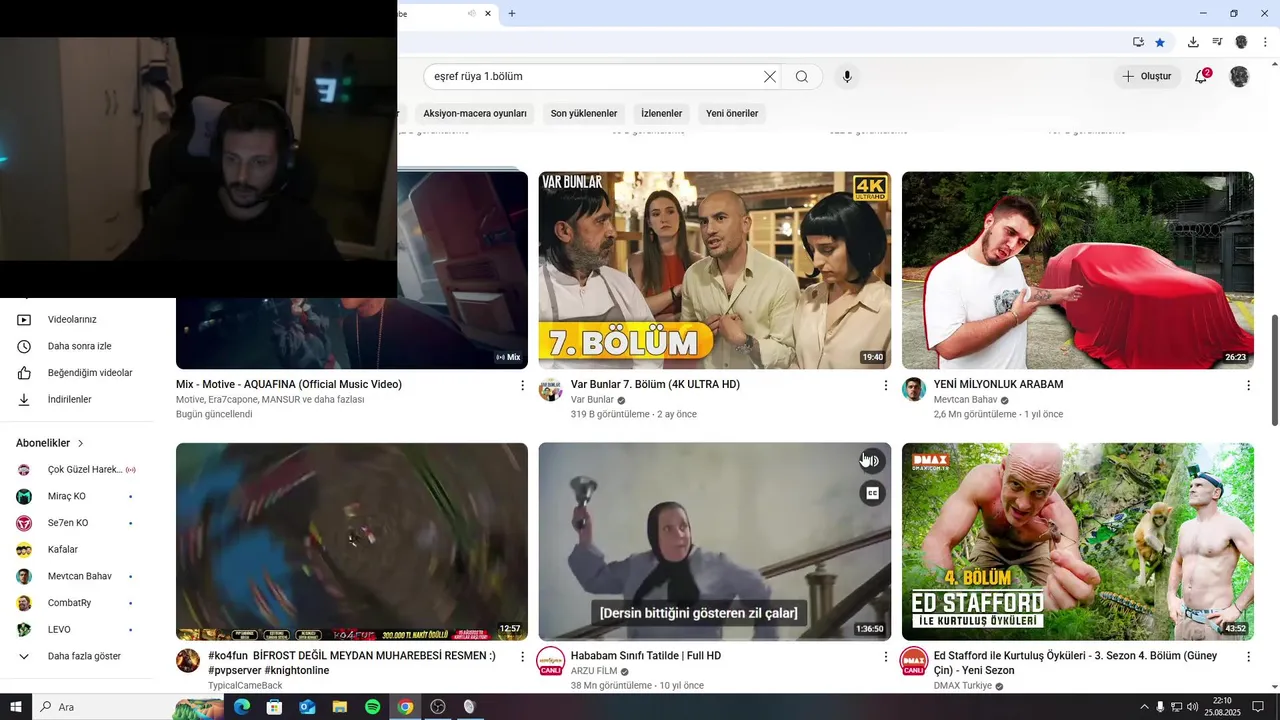1280x720 pixels.
Task: Toggle subtitles on Hababam Sınıfı preview
Action: pyautogui.click(x=872, y=493)
